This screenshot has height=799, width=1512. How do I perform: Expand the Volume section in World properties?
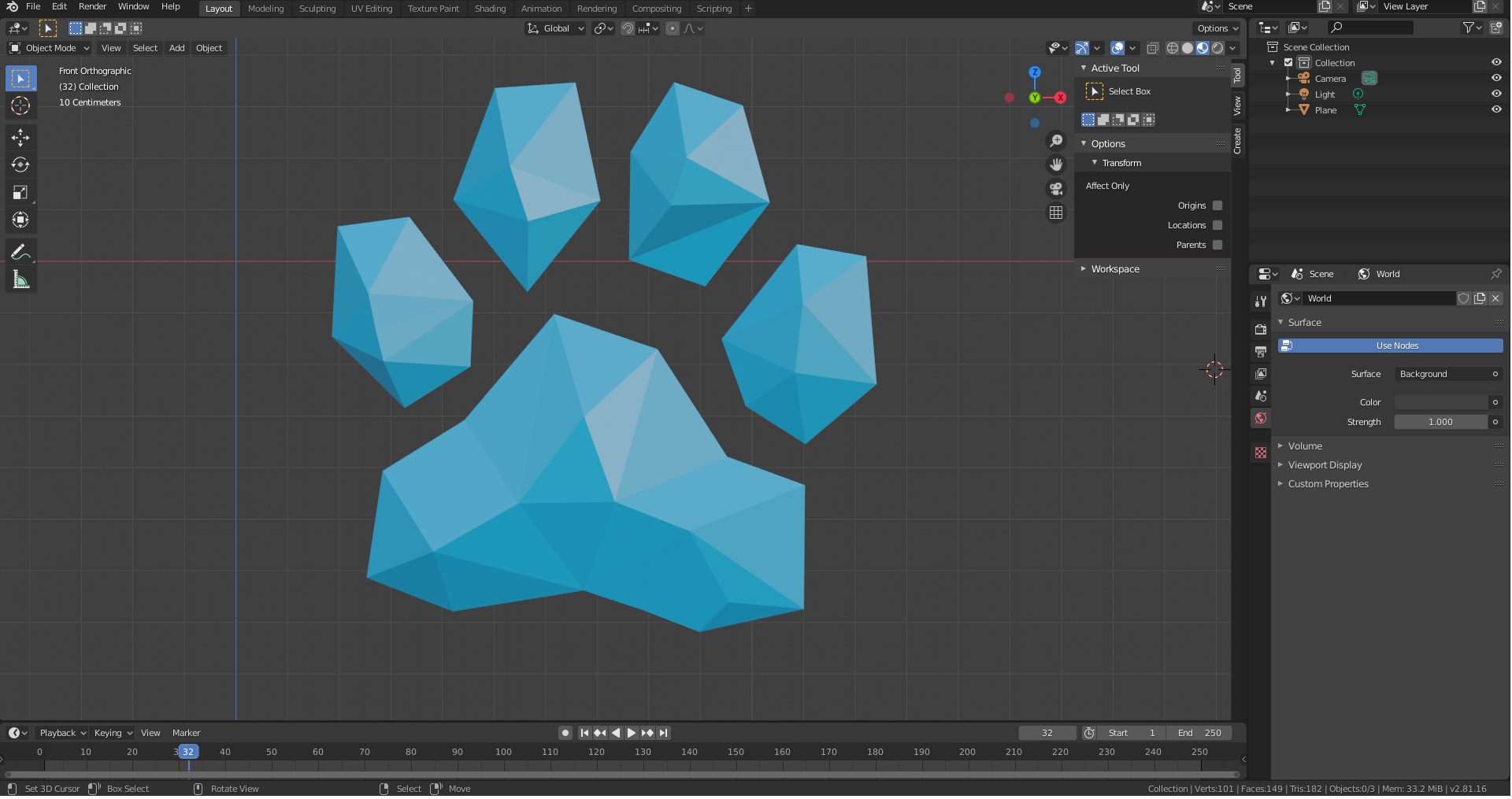(1305, 446)
